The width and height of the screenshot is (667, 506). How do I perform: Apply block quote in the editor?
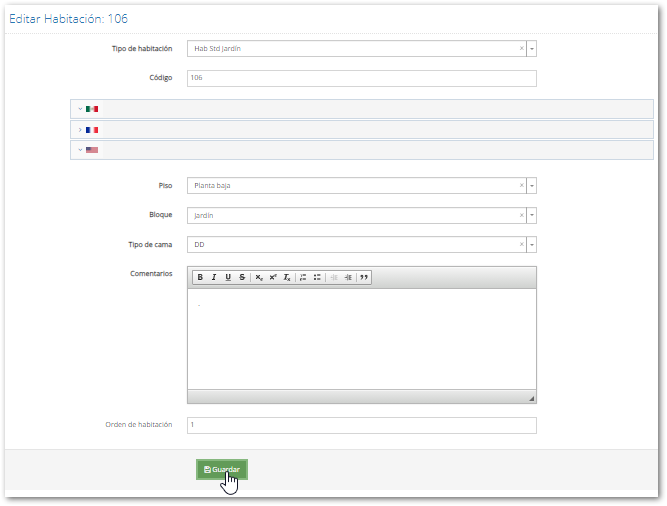[x=364, y=277]
